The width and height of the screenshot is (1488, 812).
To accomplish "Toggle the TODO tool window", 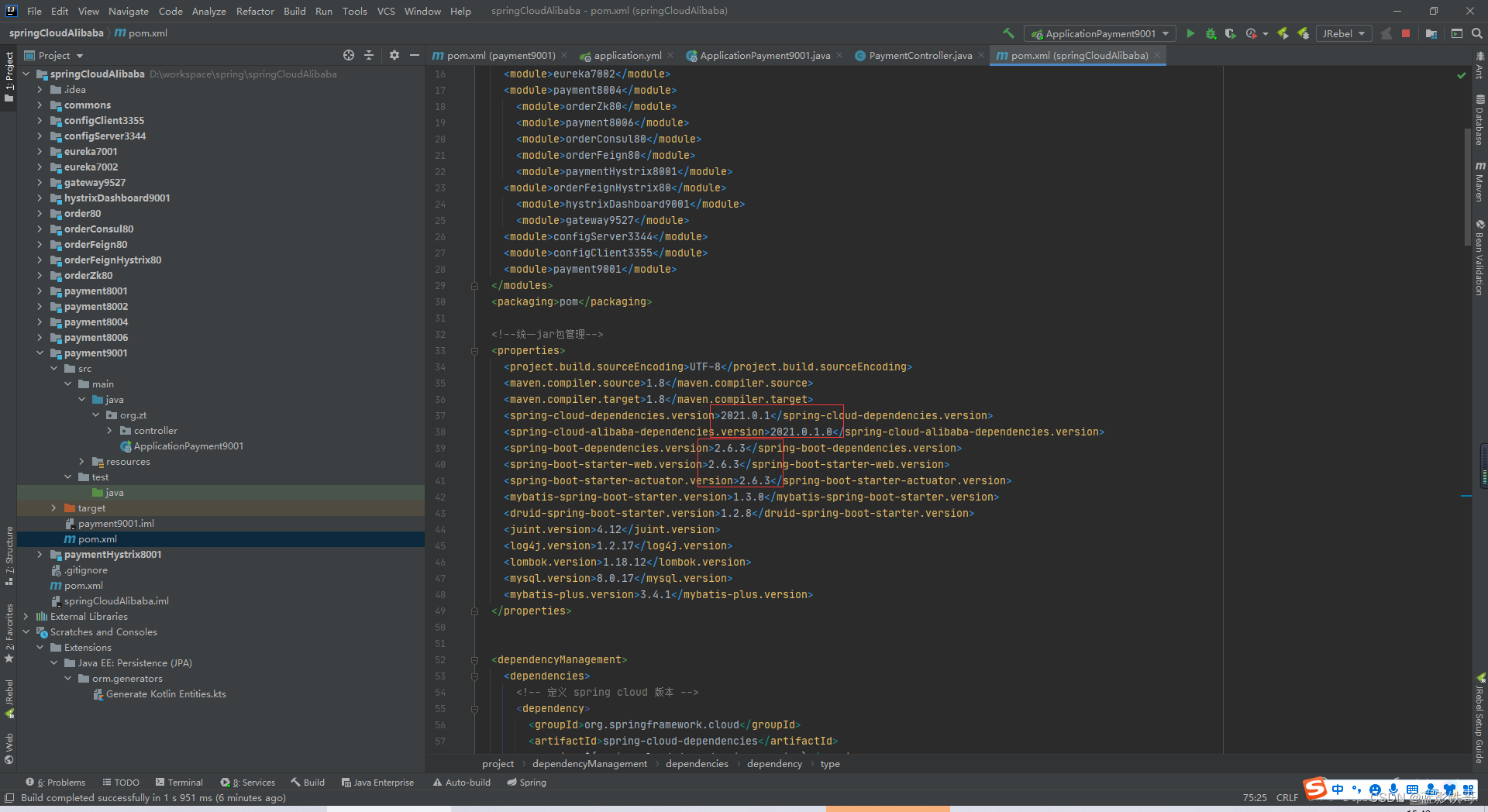I will [x=121, y=783].
